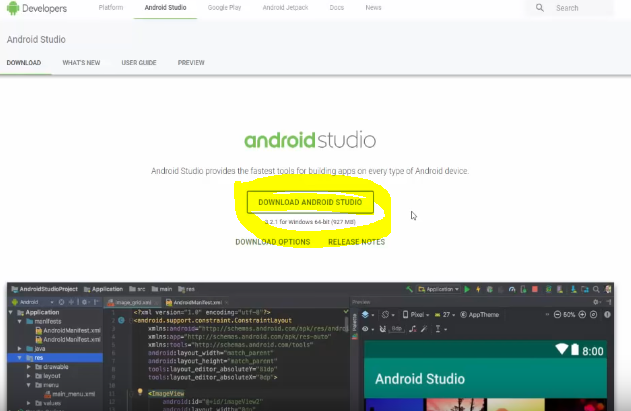Click the lightning Apply Changes icon
The width and height of the screenshot is (631, 411).
[478, 289]
